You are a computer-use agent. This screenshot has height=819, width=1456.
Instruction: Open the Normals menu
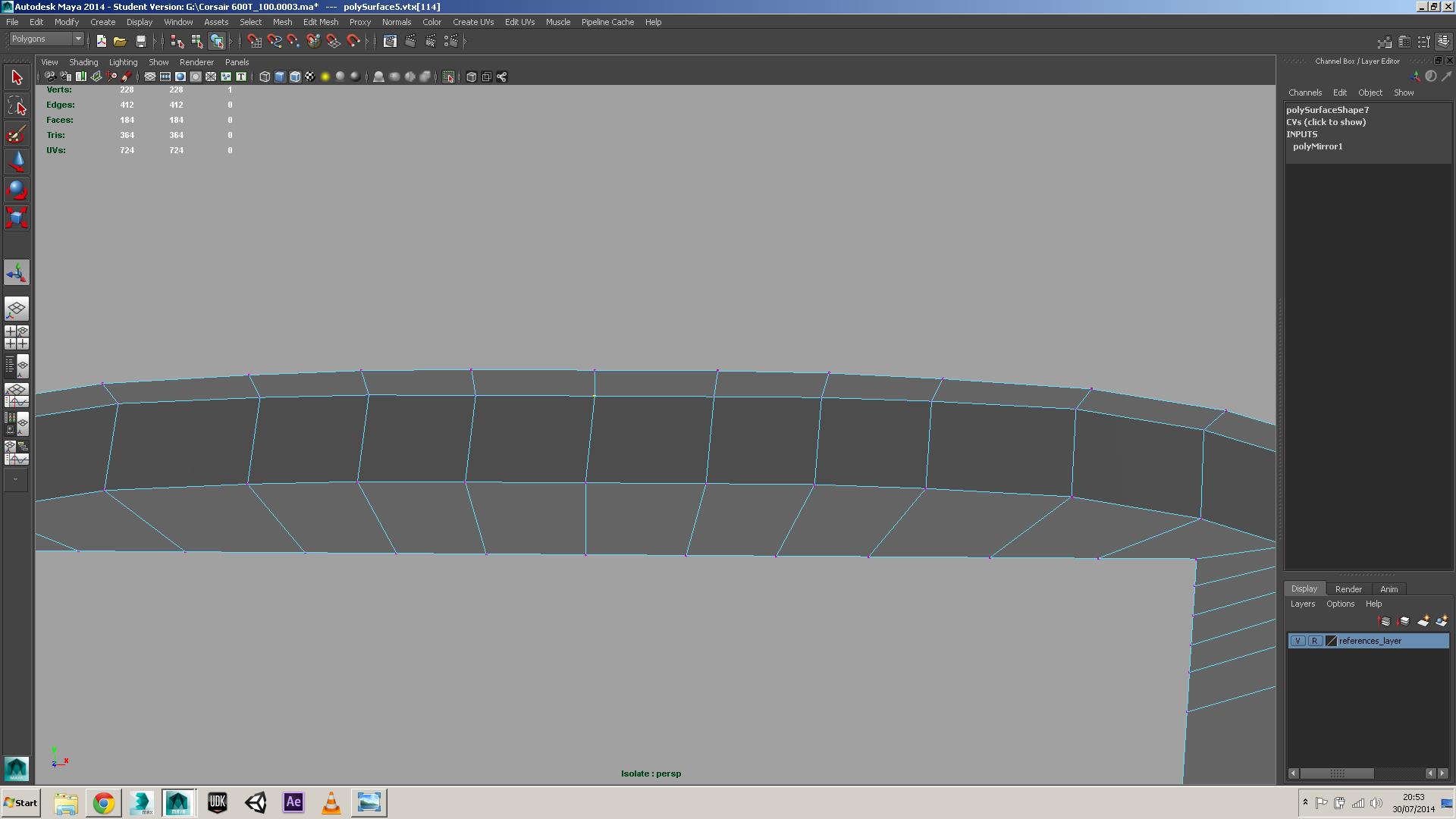click(x=396, y=22)
